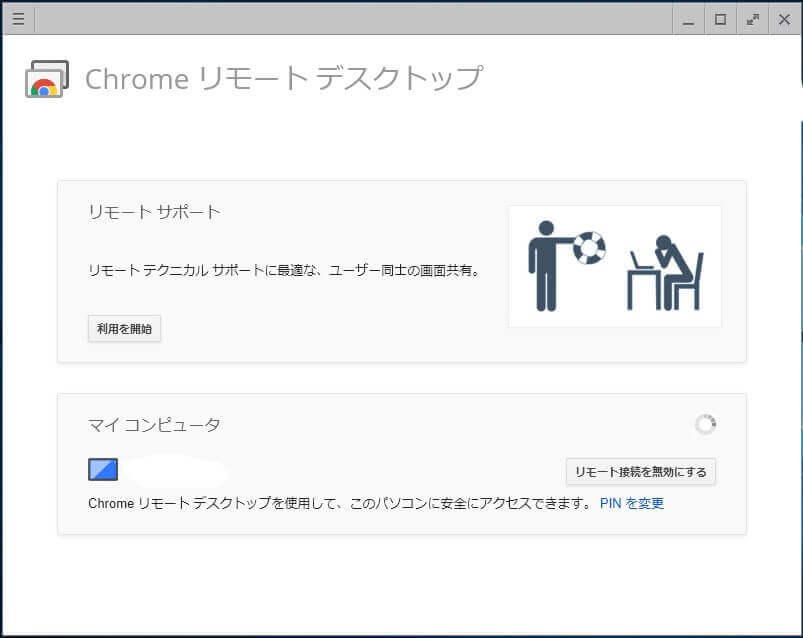This screenshot has width=803, height=638.
Task: Close the Chrome Remote Desktop window
Action: click(x=784, y=19)
